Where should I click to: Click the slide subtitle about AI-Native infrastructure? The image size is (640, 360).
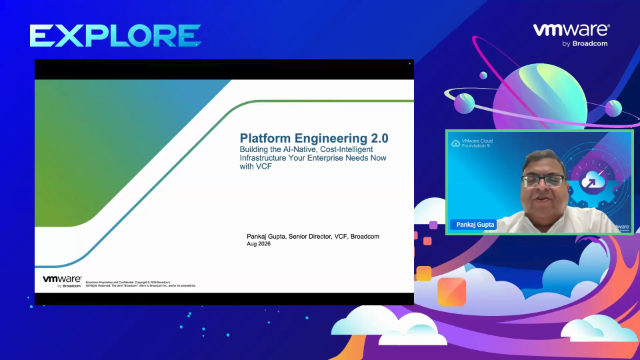pyautogui.click(x=313, y=158)
